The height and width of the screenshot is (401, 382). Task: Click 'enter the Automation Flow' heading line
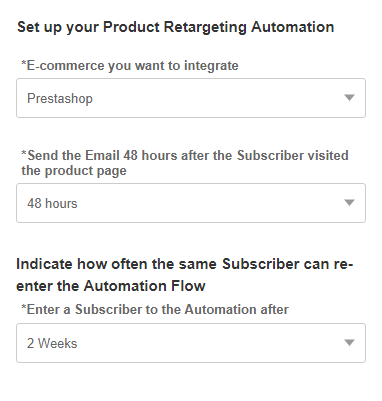pyautogui.click(x=111, y=286)
